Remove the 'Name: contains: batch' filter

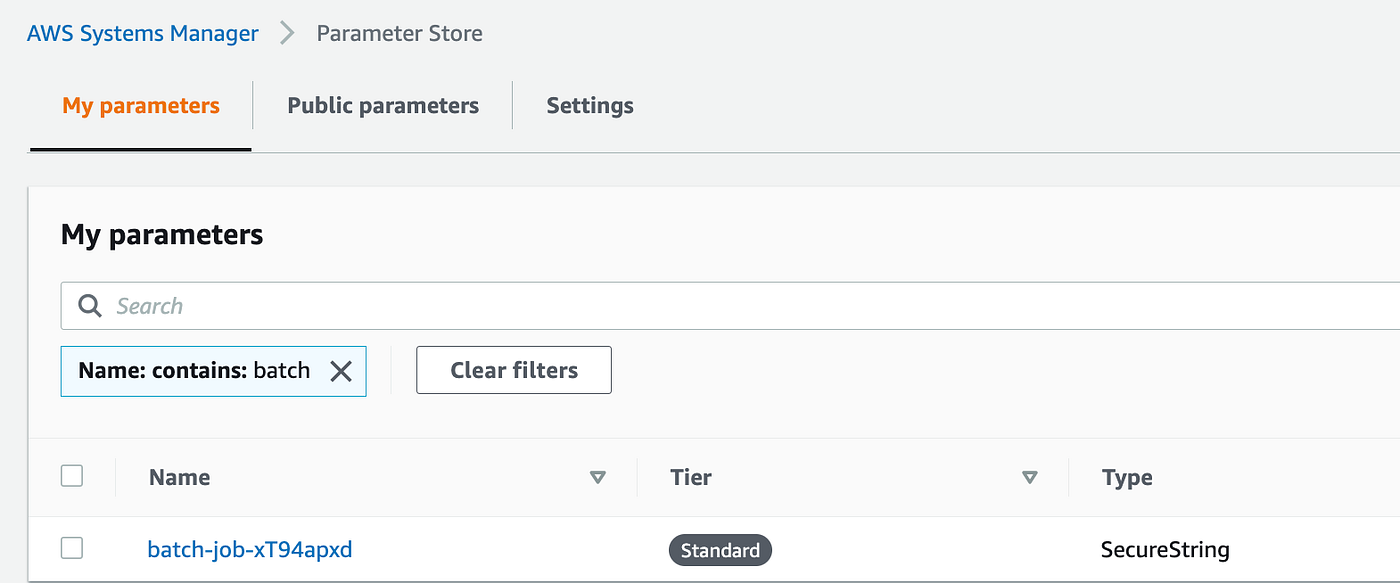(x=341, y=371)
